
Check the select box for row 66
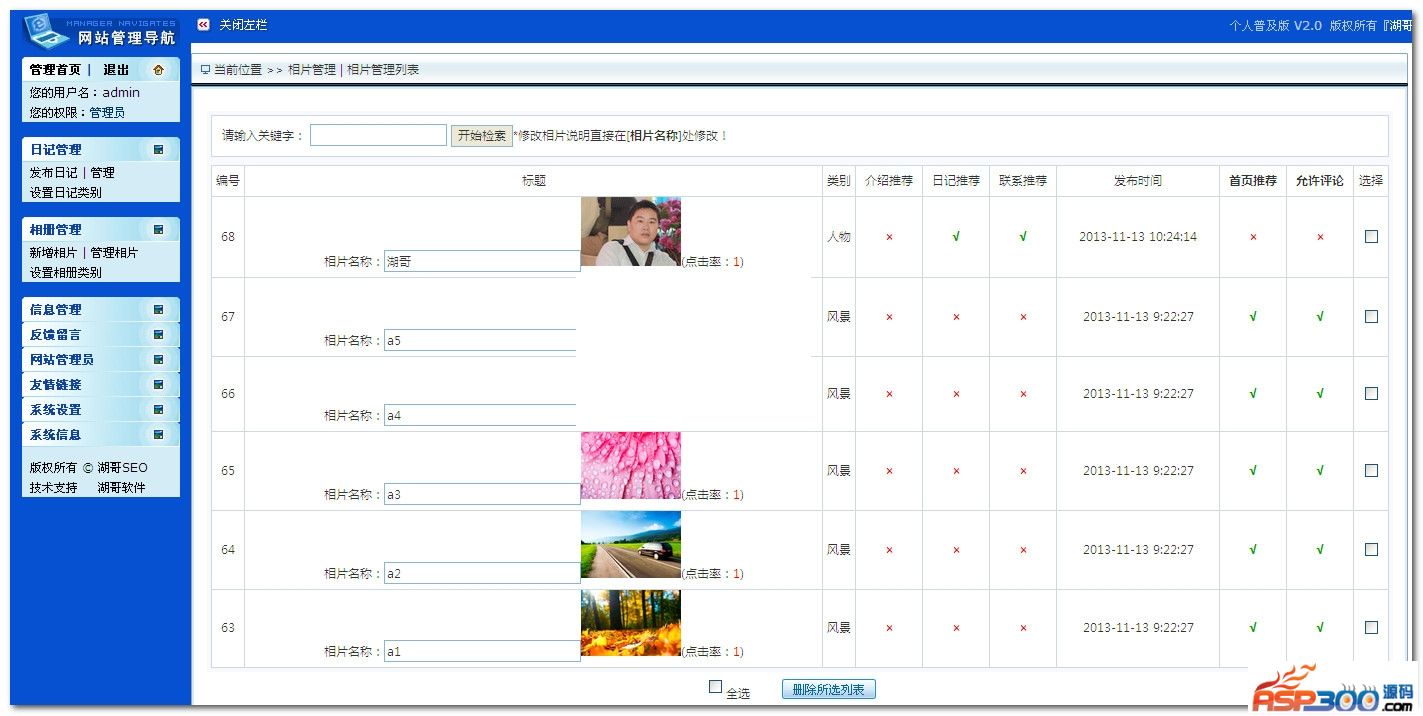pyautogui.click(x=1371, y=394)
